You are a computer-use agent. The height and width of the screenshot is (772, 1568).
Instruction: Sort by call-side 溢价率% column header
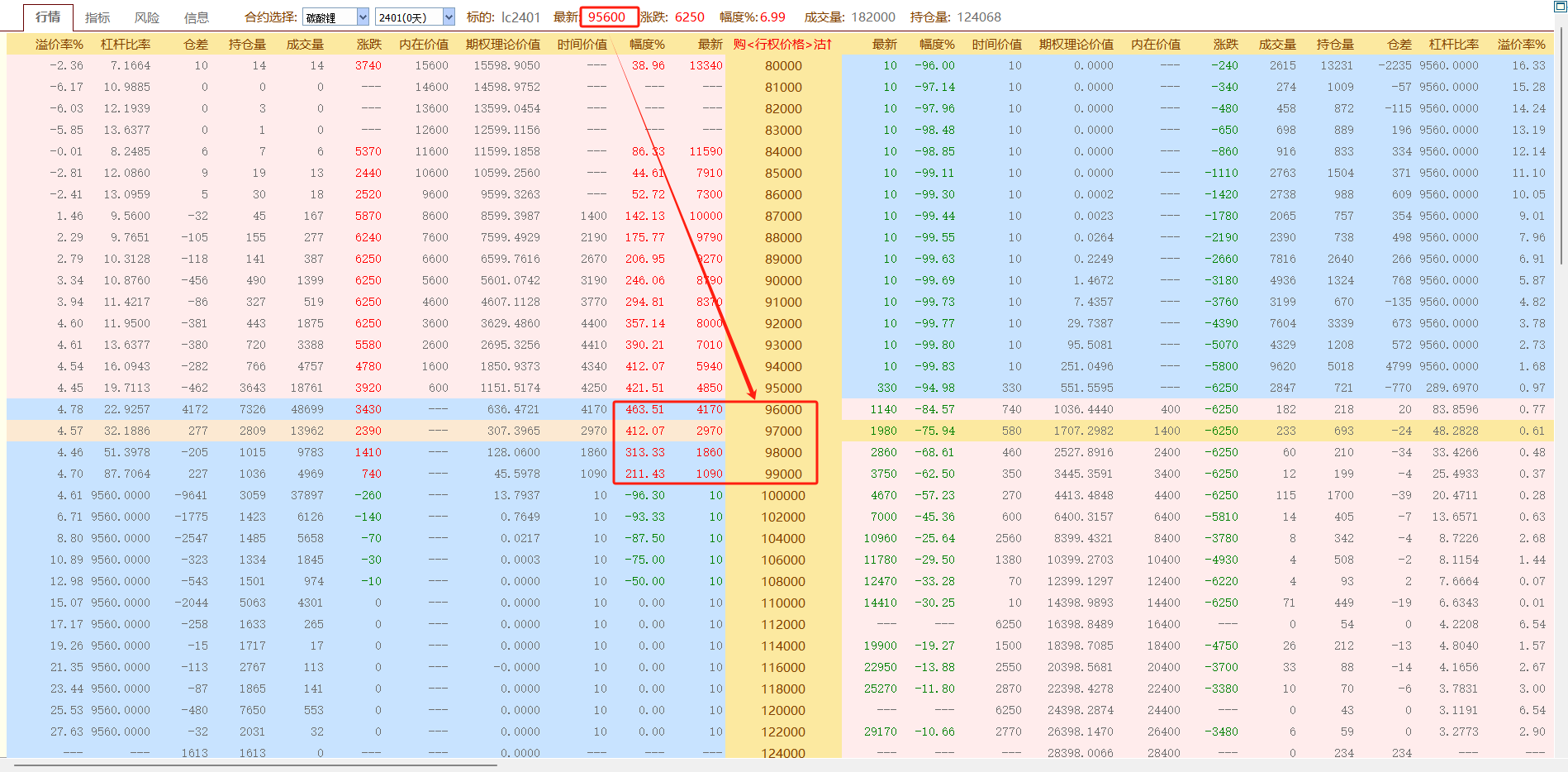[x=59, y=44]
